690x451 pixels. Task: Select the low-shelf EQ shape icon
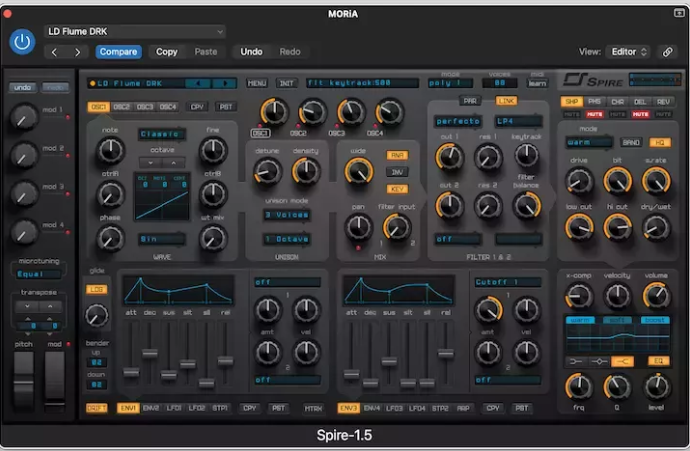click(x=576, y=361)
